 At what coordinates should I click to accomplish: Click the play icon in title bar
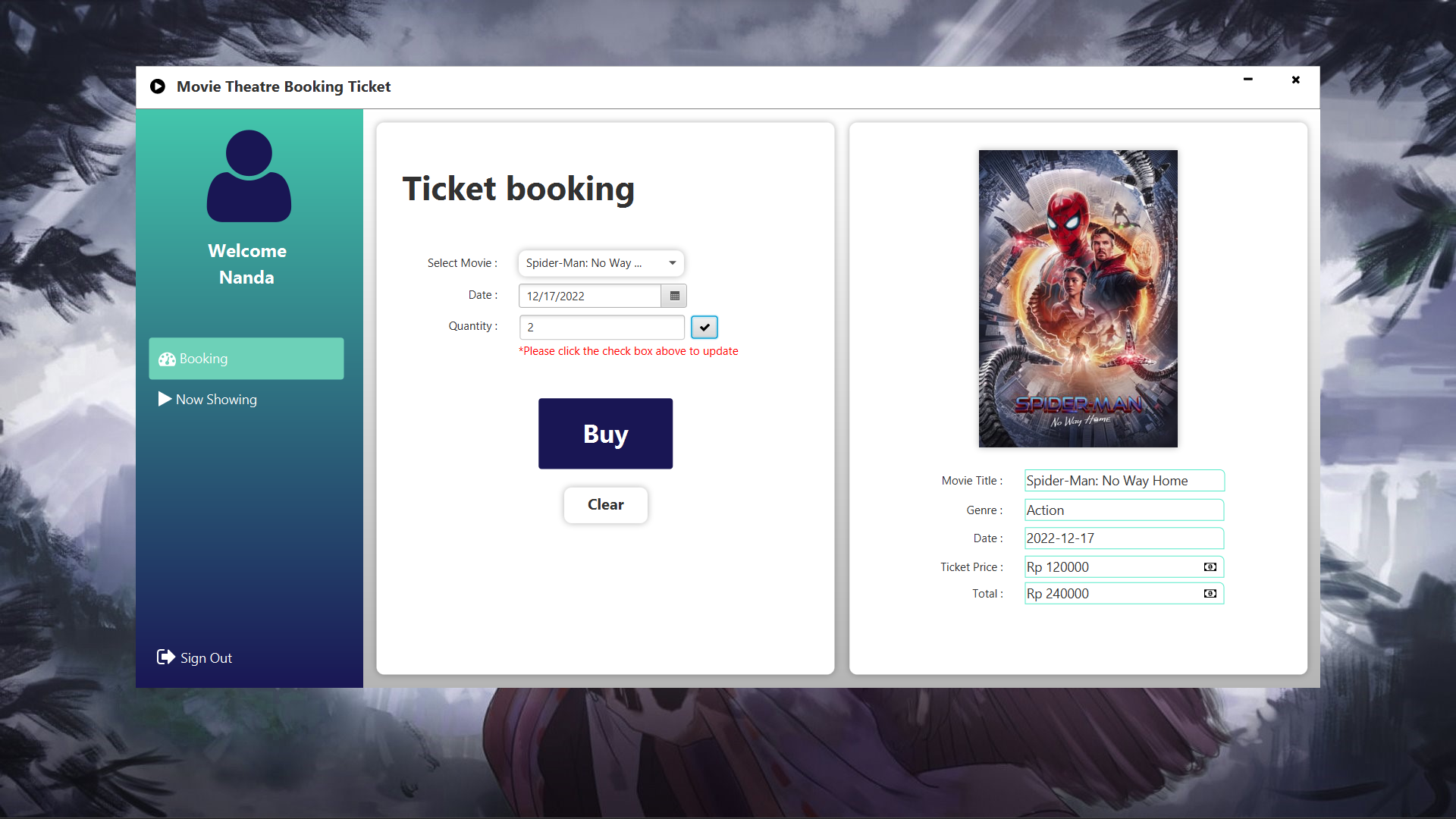[158, 86]
